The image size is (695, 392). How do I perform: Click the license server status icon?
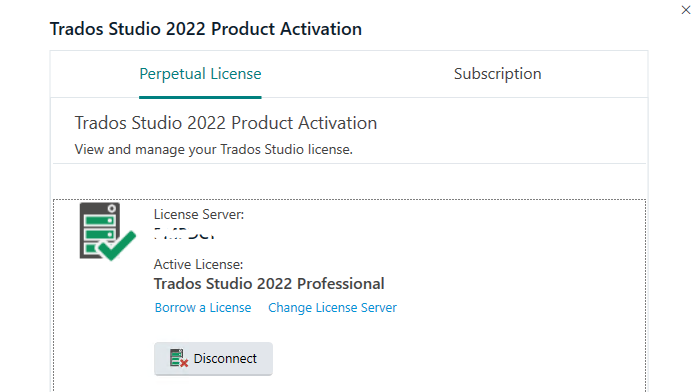tap(107, 231)
